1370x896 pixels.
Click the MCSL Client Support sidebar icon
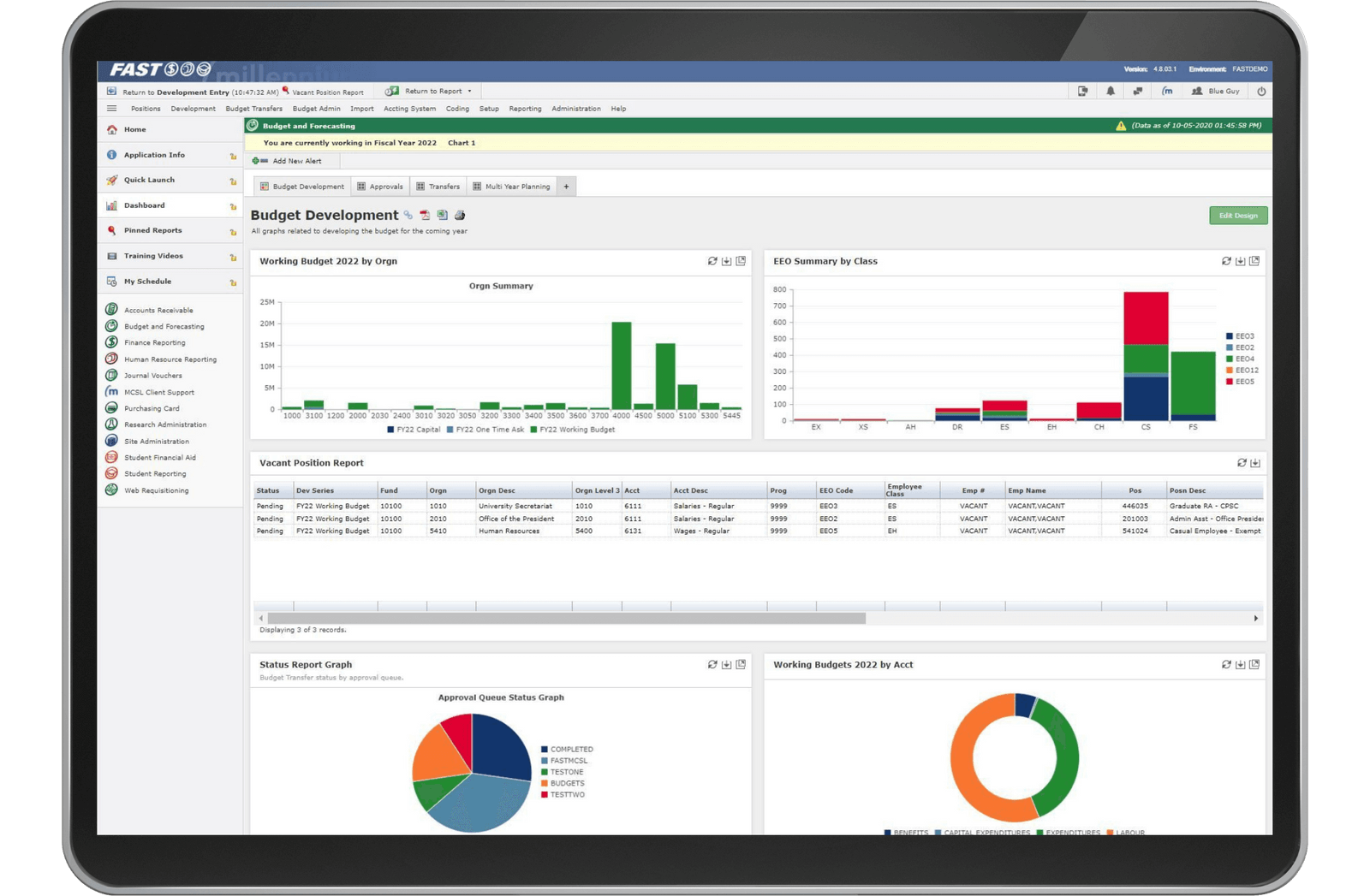tap(110, 392)
